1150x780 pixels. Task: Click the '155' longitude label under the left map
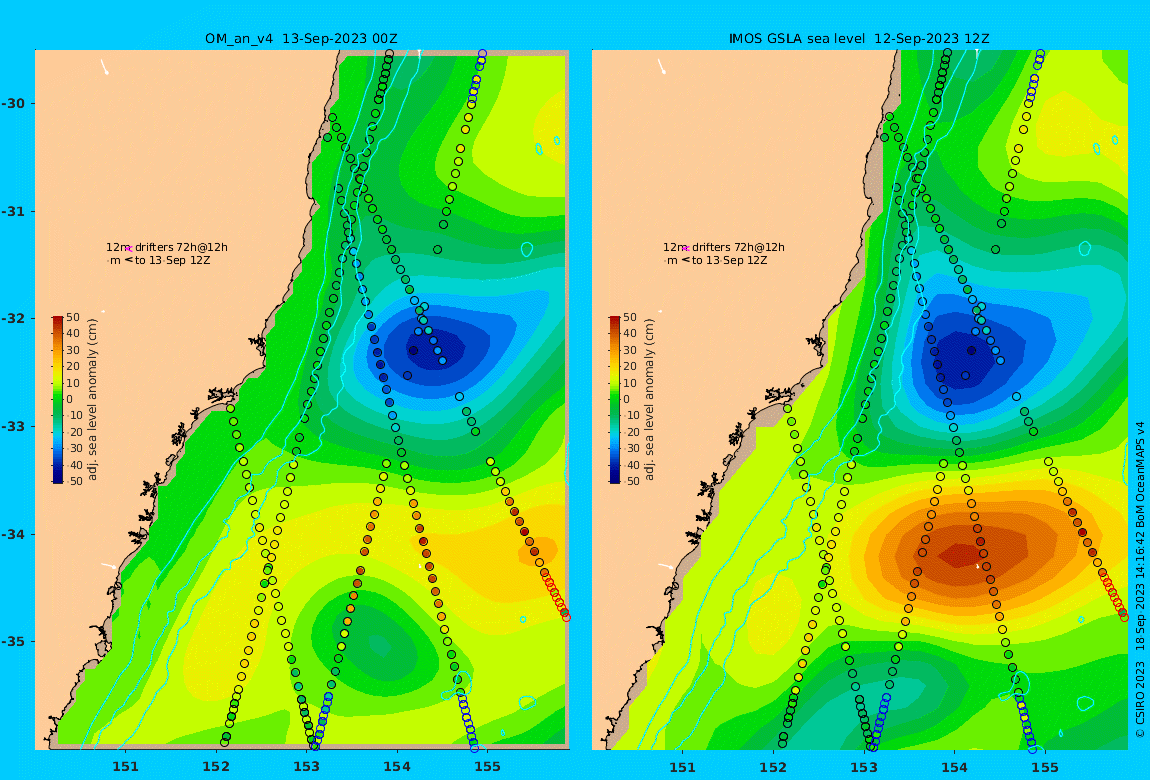coord(487,767)
